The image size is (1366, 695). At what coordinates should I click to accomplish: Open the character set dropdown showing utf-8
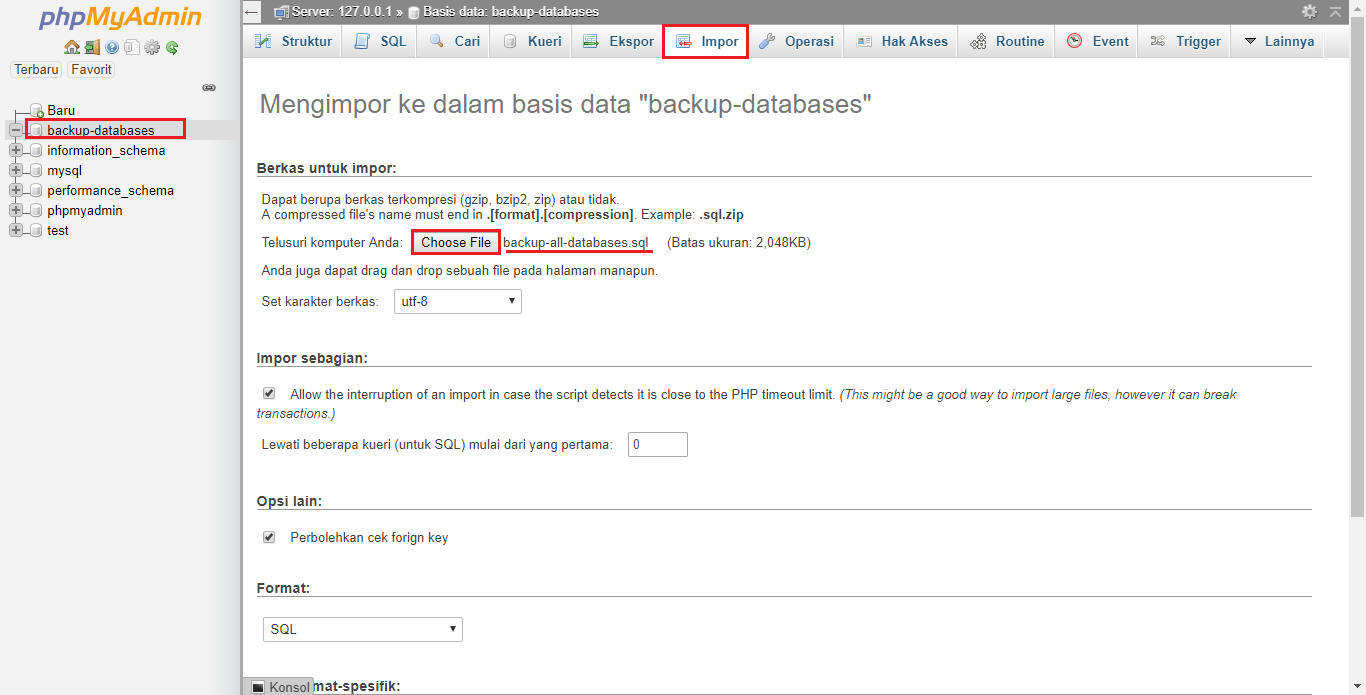click(457, 301)
